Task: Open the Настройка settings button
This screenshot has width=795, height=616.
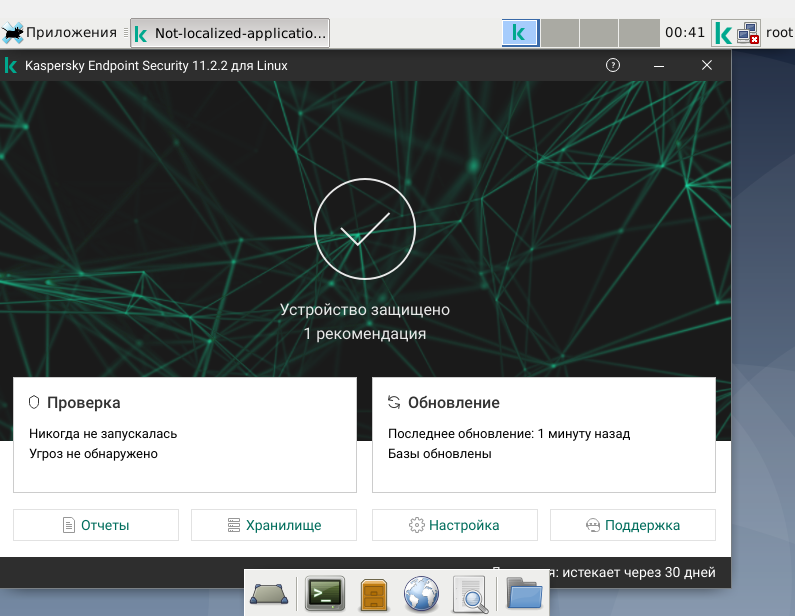Action: coord(455,525)
